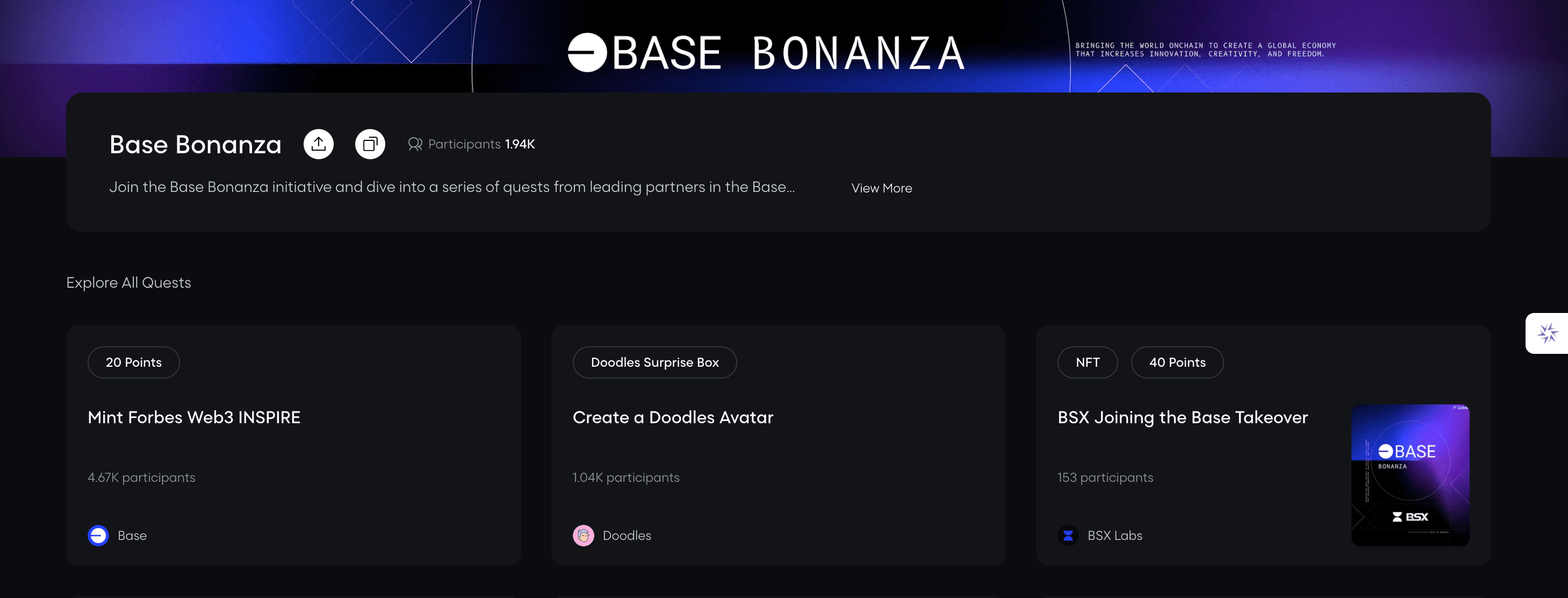
Task: Click the 20 Points tag
Action: coord(133,362)
